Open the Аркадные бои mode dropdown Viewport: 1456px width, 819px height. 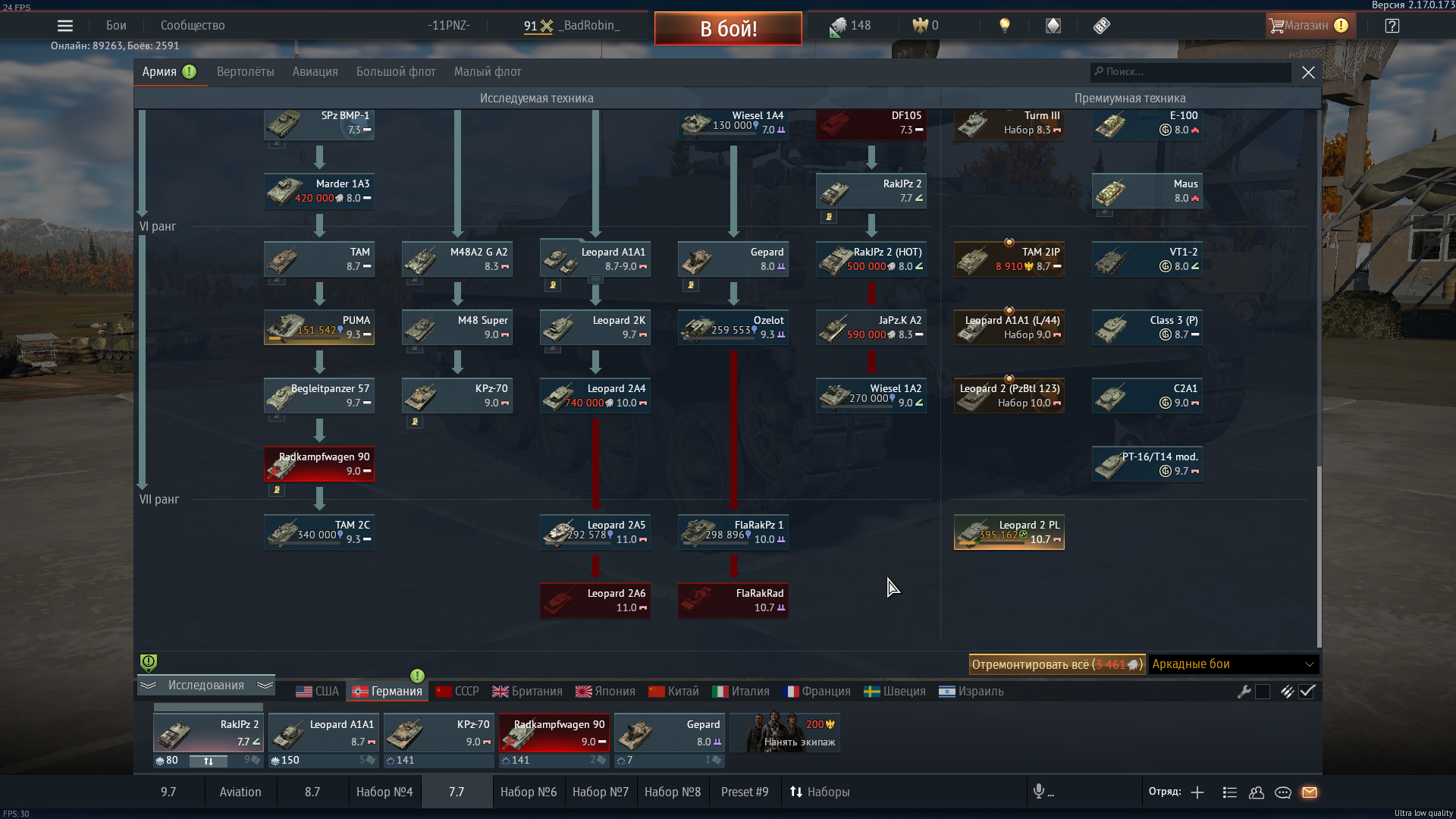coord(1234,664)
